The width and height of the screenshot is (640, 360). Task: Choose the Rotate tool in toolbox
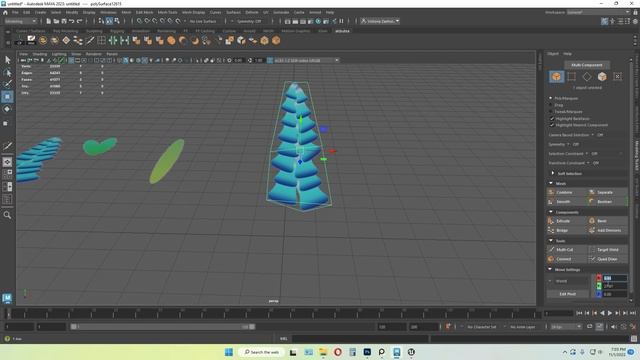pos(7,109)
